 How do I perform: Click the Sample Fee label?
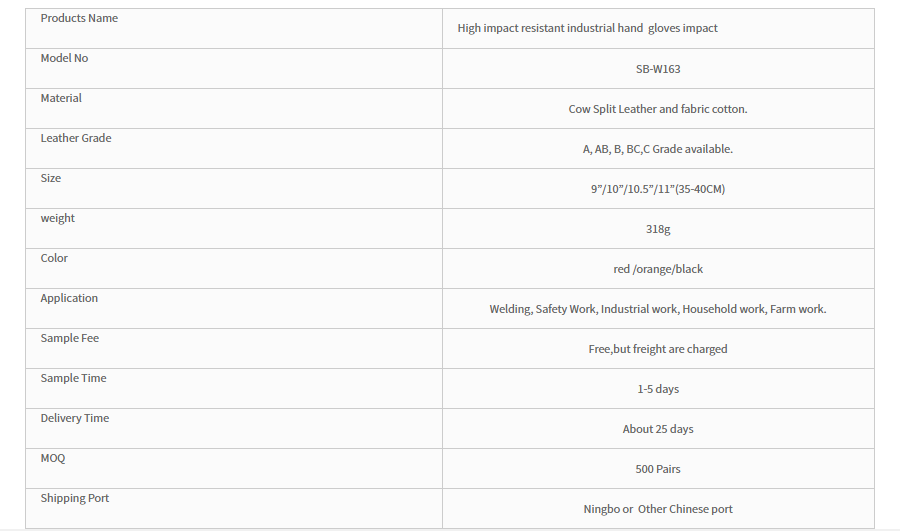tap(69, 338)
